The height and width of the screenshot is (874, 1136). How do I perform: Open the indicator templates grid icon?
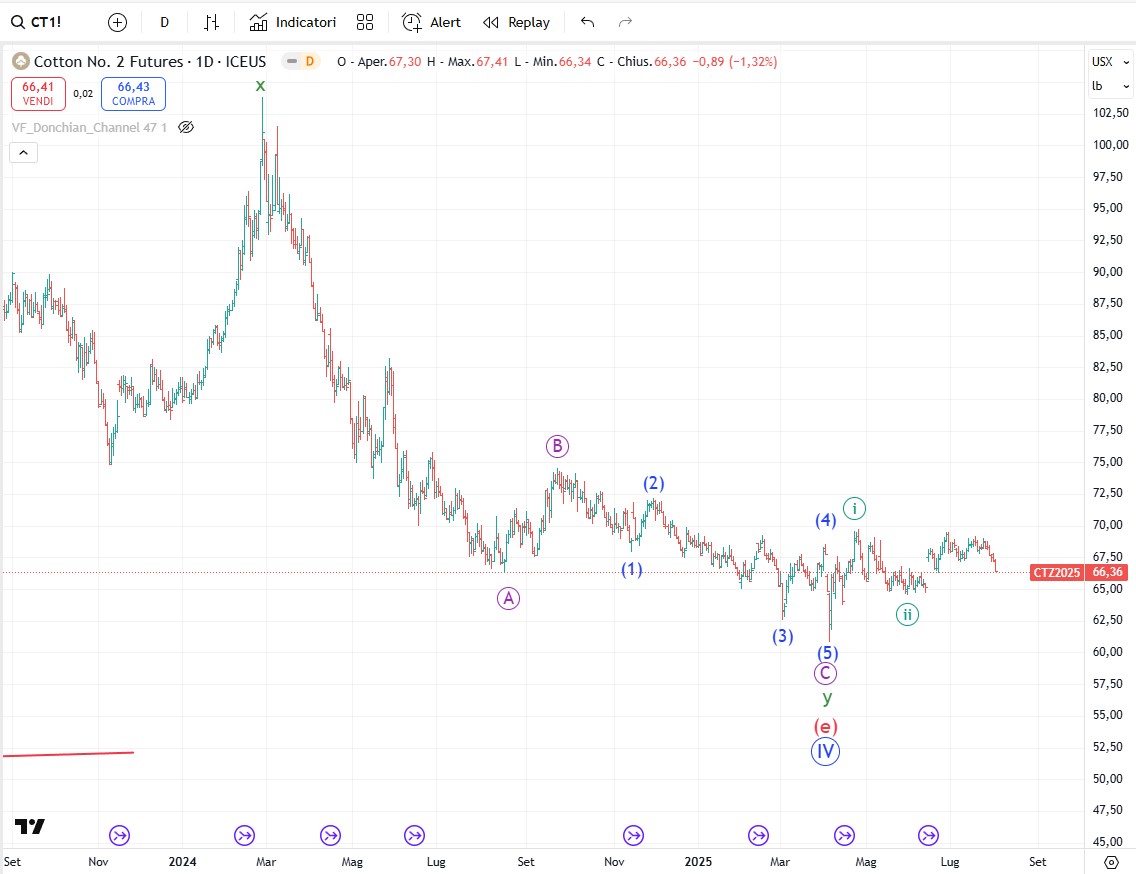coord(365,22)
